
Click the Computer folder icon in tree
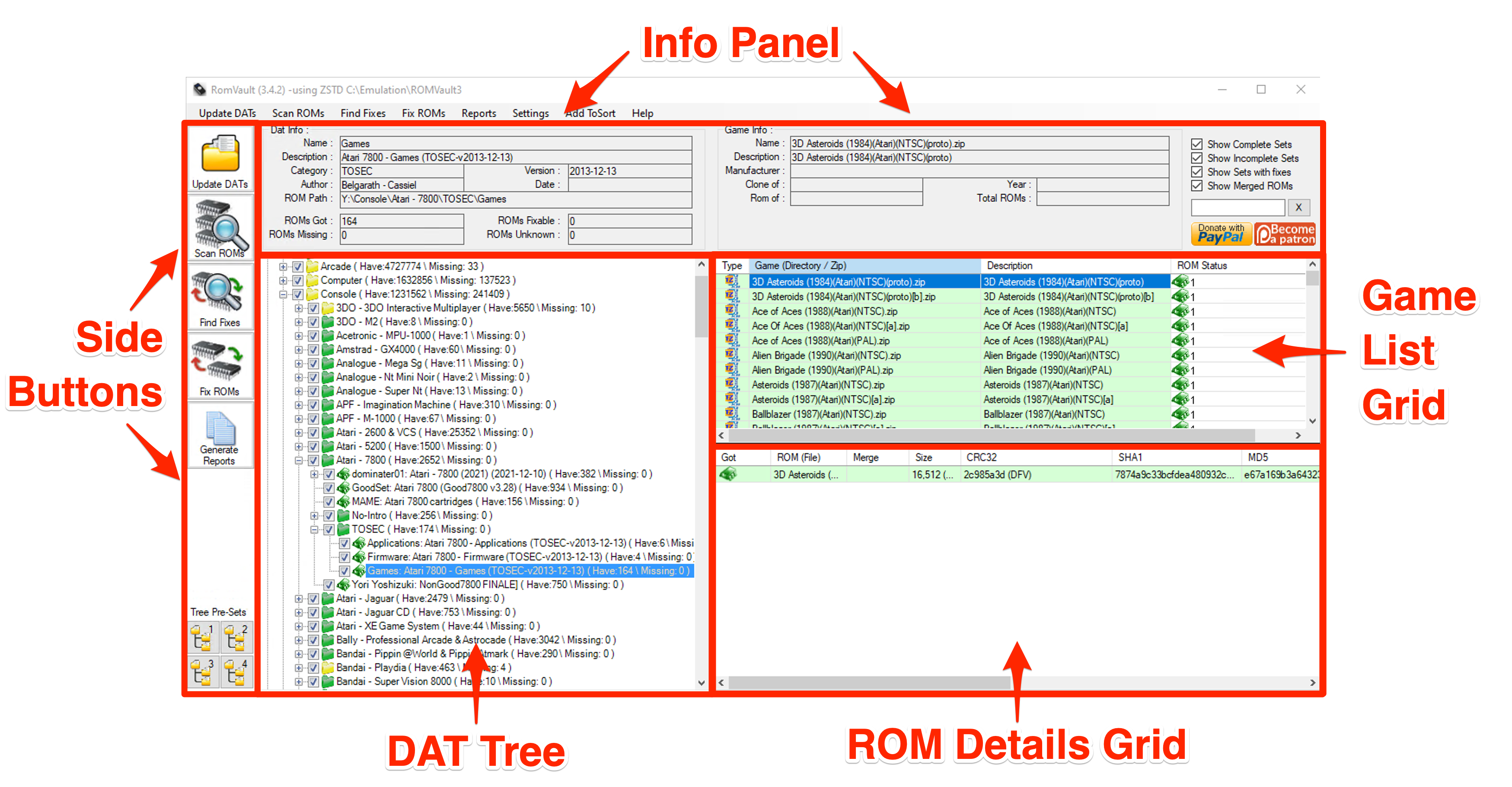coord(312,280)
